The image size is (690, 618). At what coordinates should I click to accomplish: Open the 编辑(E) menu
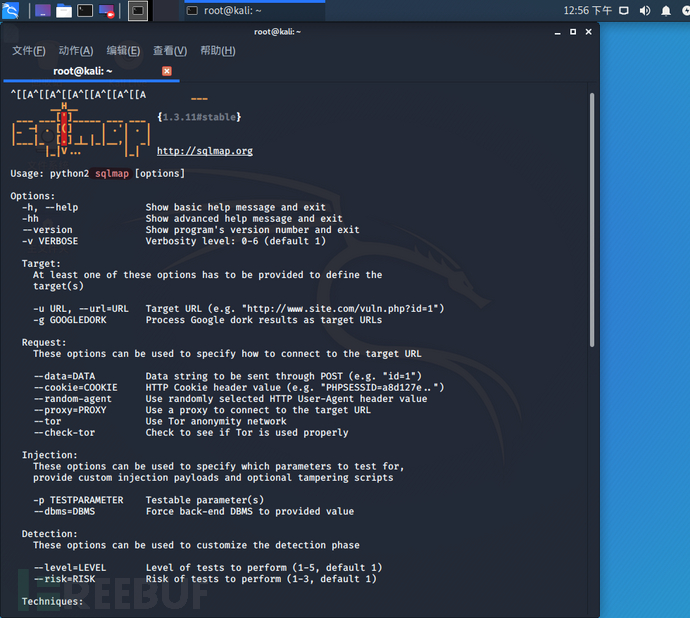coord(123,51)
